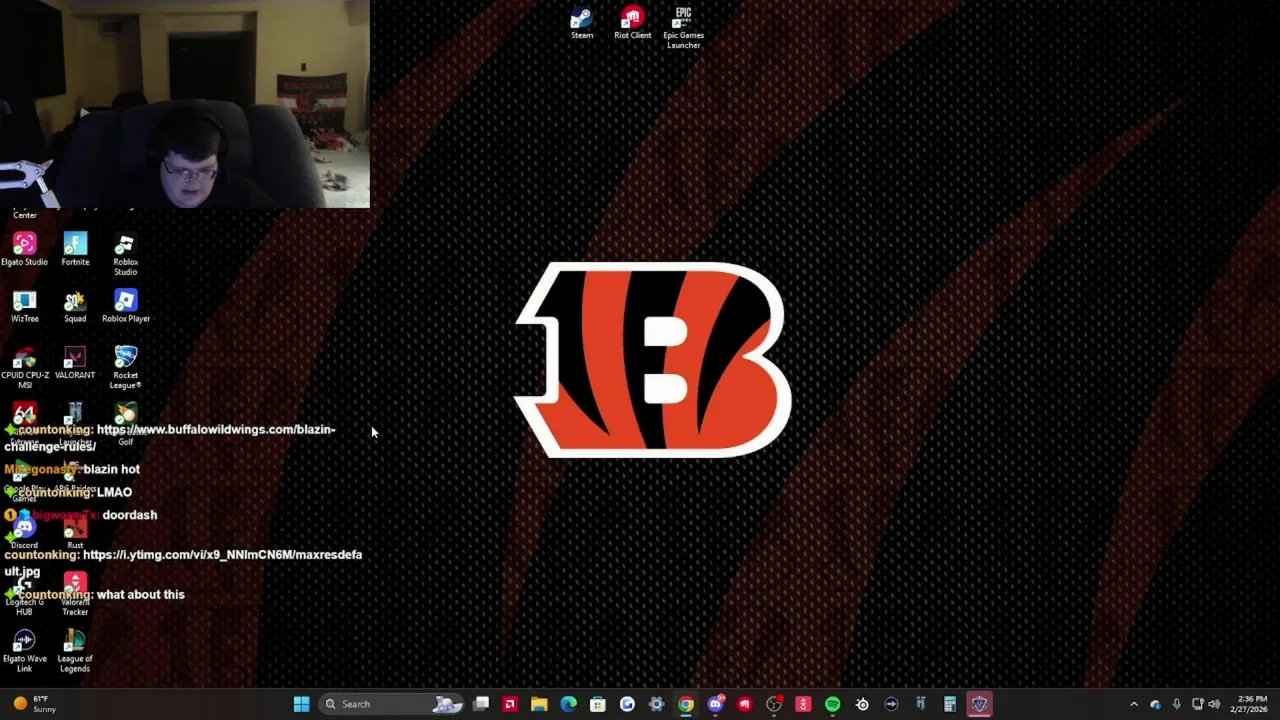Launch Squad desktop shortcut
Viewport: 1280px width, 720px height.
coord(75,306)
